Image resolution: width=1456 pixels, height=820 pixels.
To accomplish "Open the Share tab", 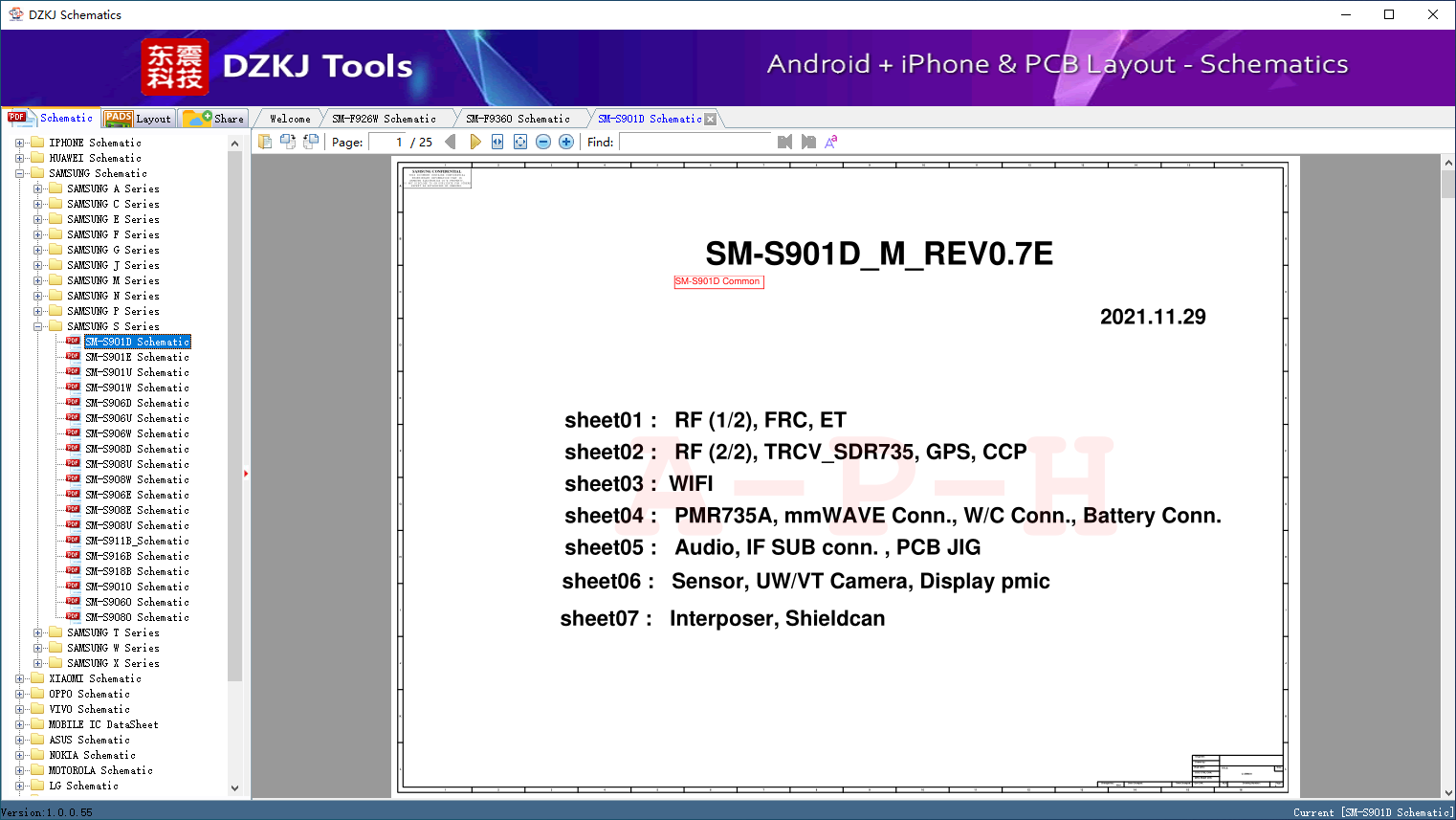I will click(214, 119).
